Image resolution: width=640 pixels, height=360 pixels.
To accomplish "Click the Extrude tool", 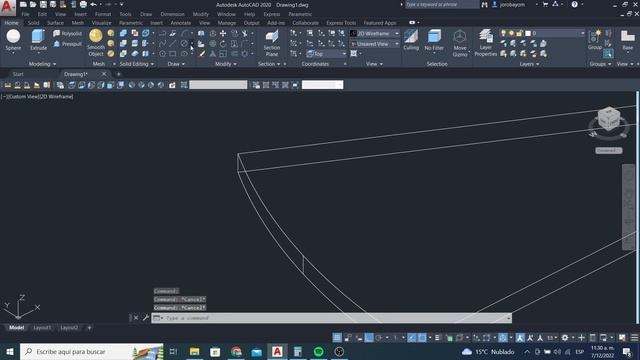I will [x=38, y=40].
